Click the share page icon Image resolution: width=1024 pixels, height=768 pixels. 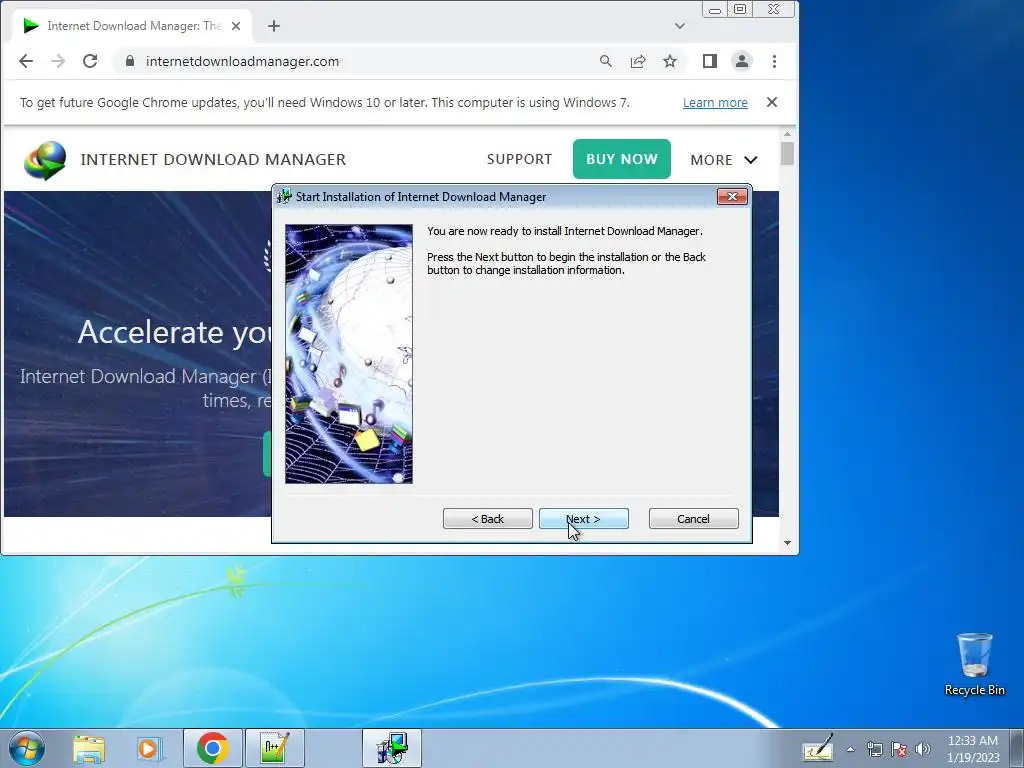pos(637,61)
